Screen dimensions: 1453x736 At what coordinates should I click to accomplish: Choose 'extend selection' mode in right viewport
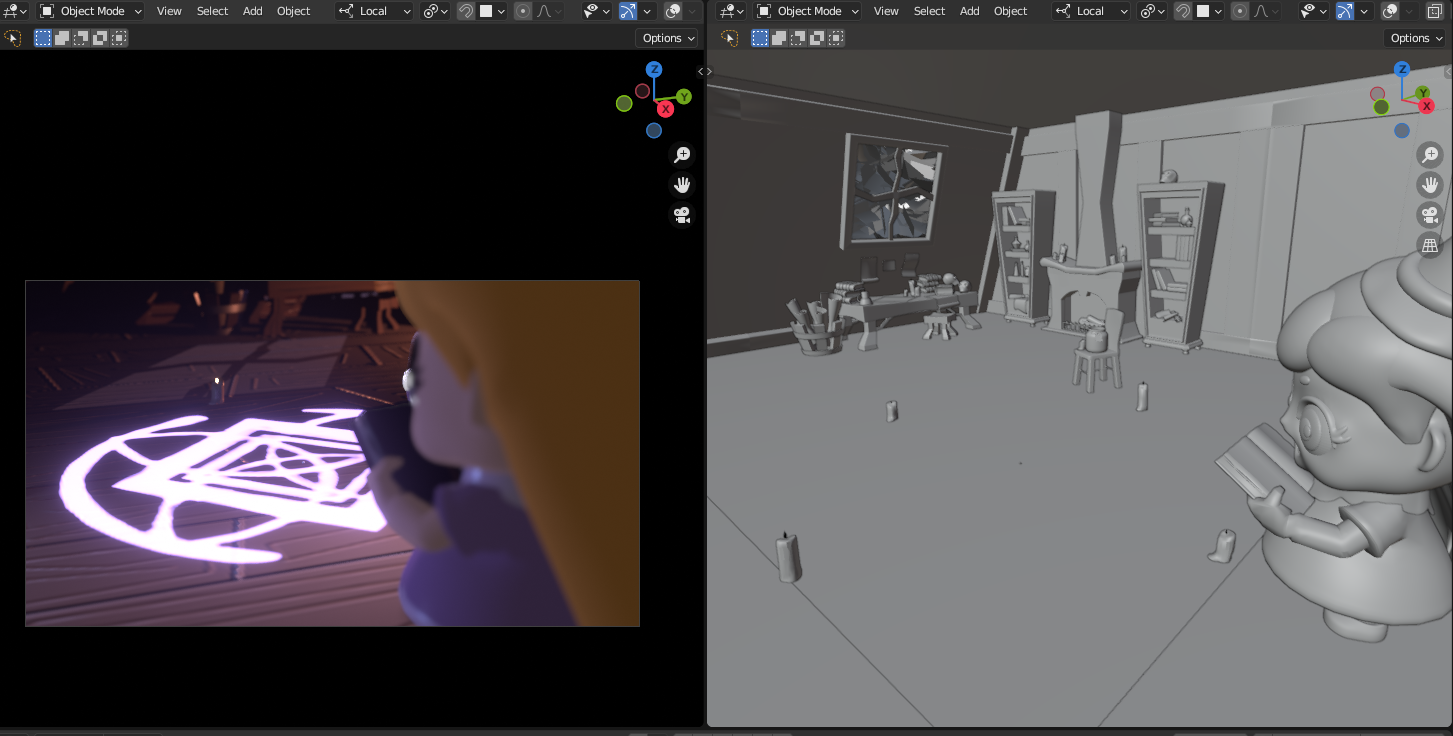coord(779,38)
